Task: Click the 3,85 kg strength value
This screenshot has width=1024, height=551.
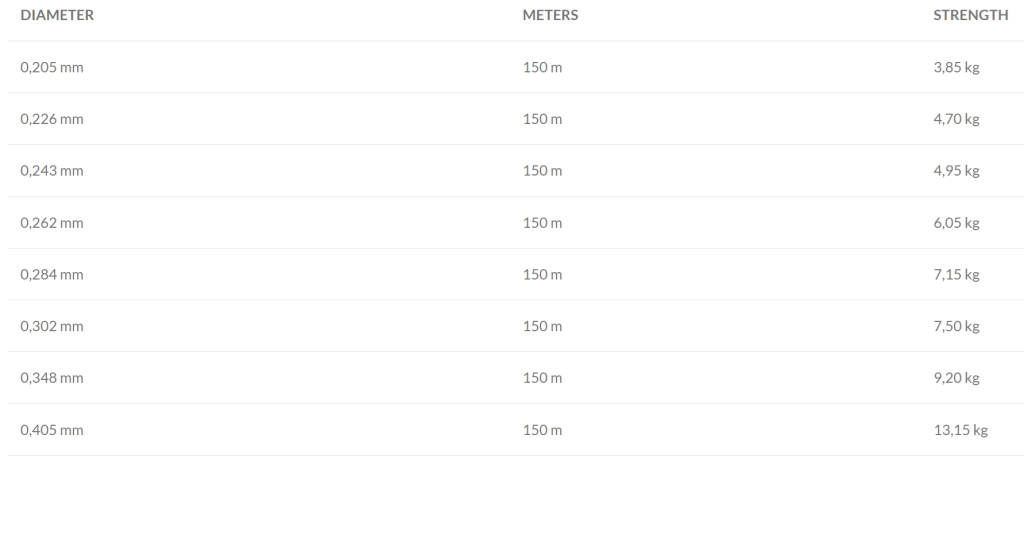Action: [956, 67]
